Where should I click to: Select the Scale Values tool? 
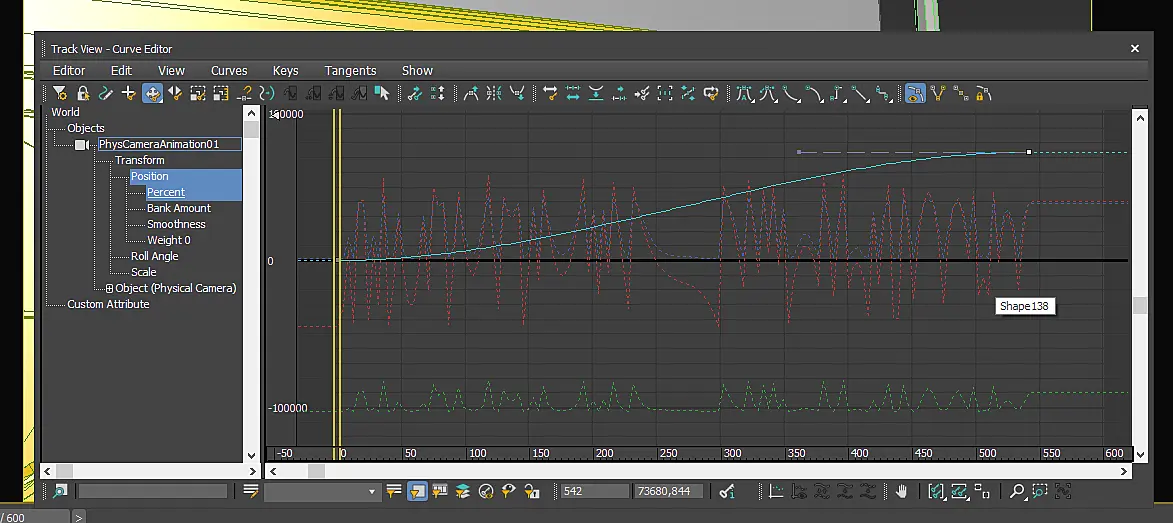221,94
